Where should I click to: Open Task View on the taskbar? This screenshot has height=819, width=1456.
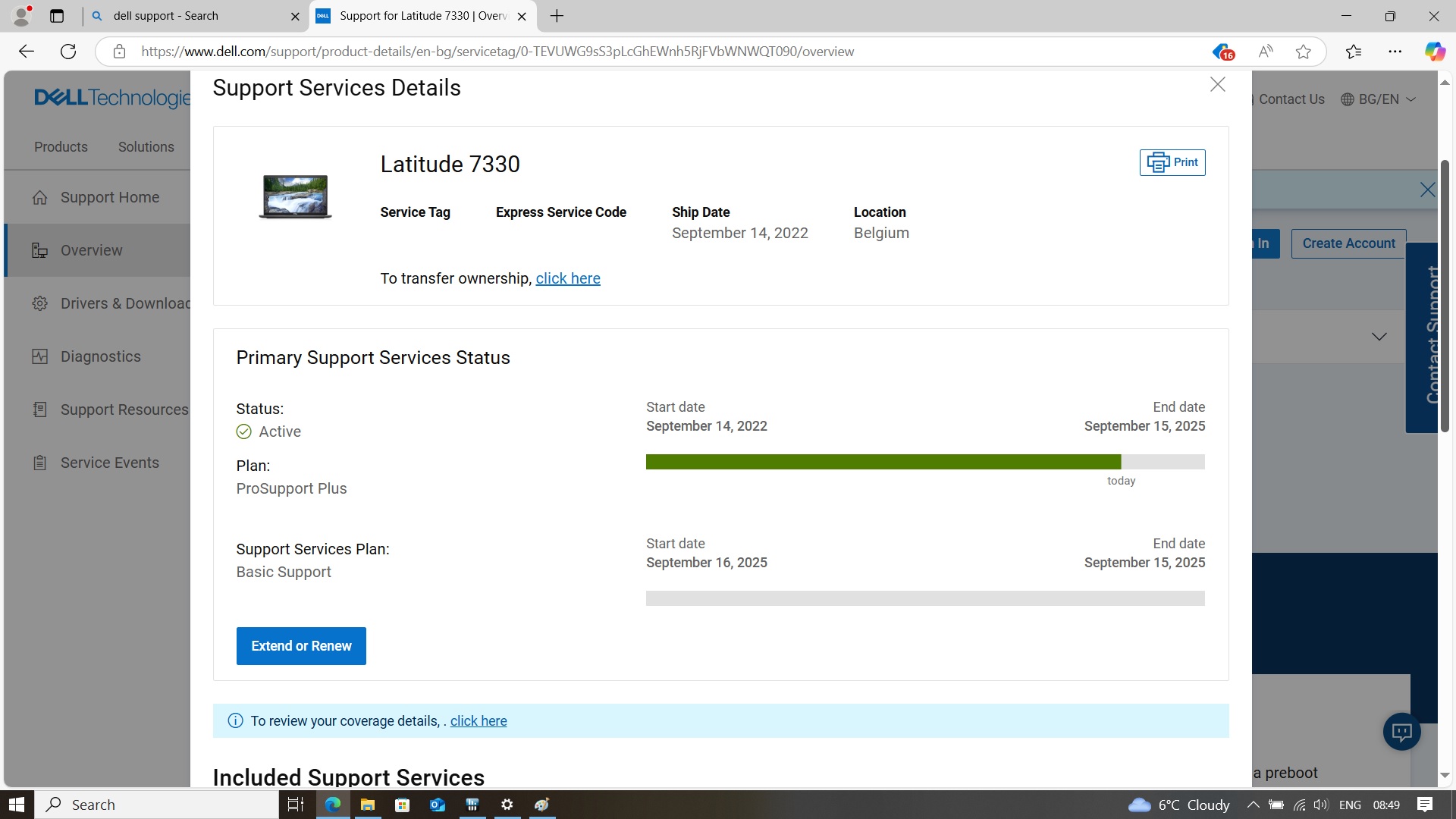pyautogui.click(x=296, y=805)
